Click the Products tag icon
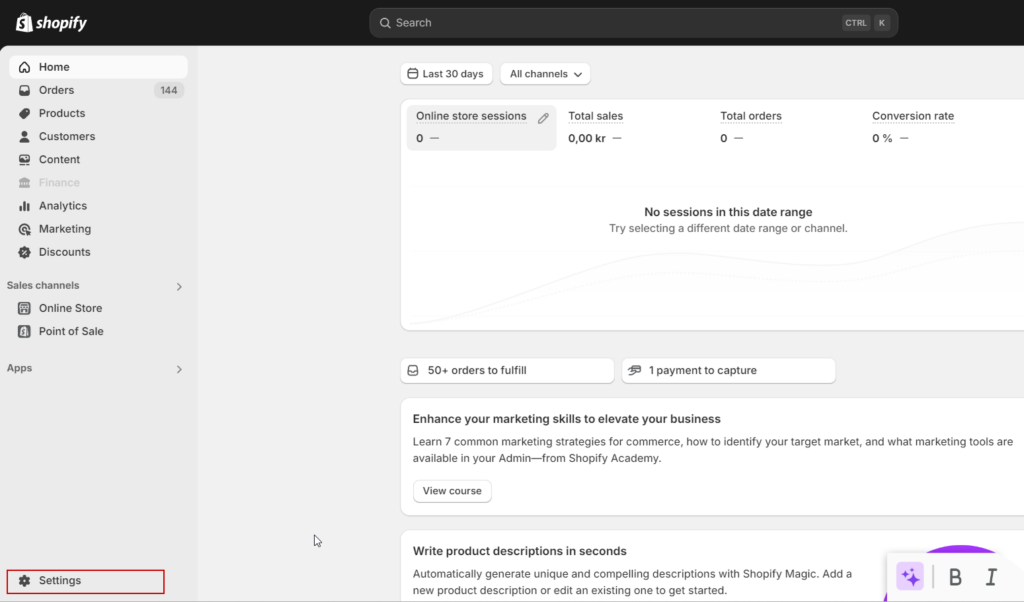This screenshot has width=1024, height=602. (24, 114)
